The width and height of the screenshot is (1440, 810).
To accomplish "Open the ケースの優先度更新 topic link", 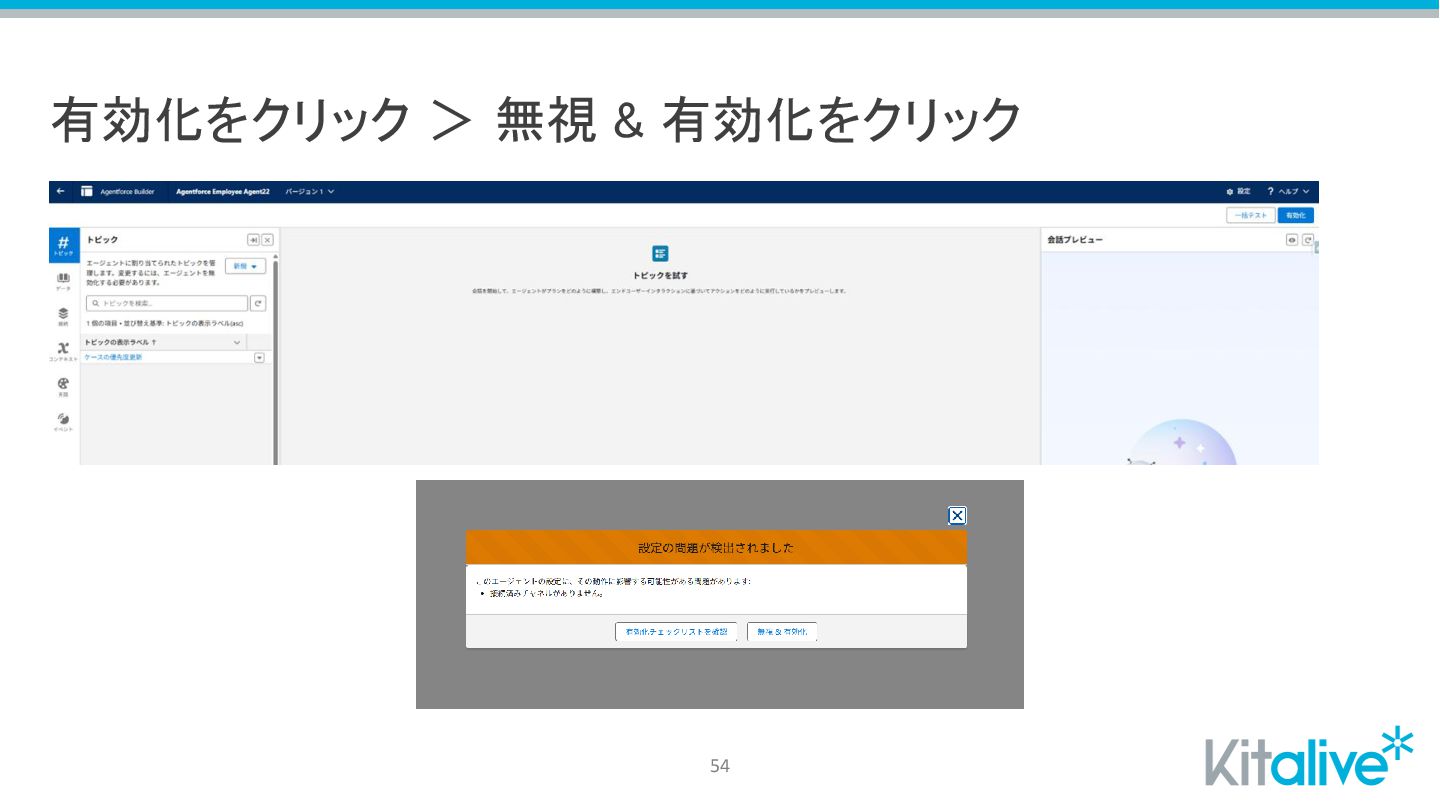I will (113, 357).
